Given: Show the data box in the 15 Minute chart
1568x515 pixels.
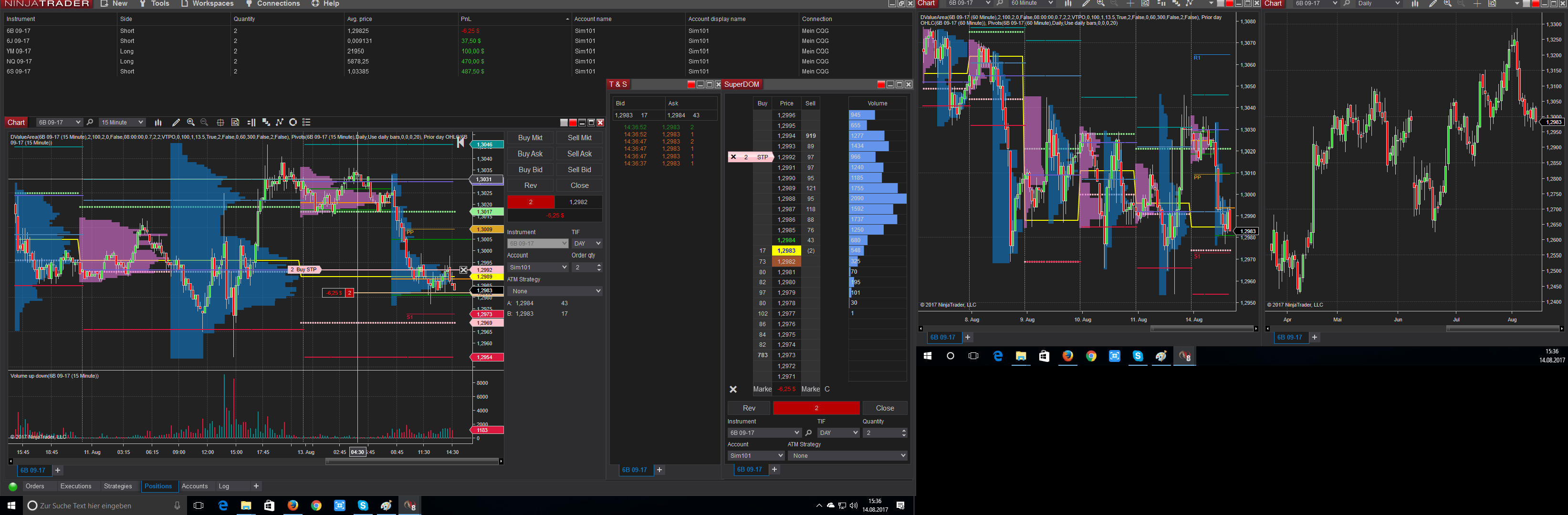Looking at the screenshot, I should 236,122.
